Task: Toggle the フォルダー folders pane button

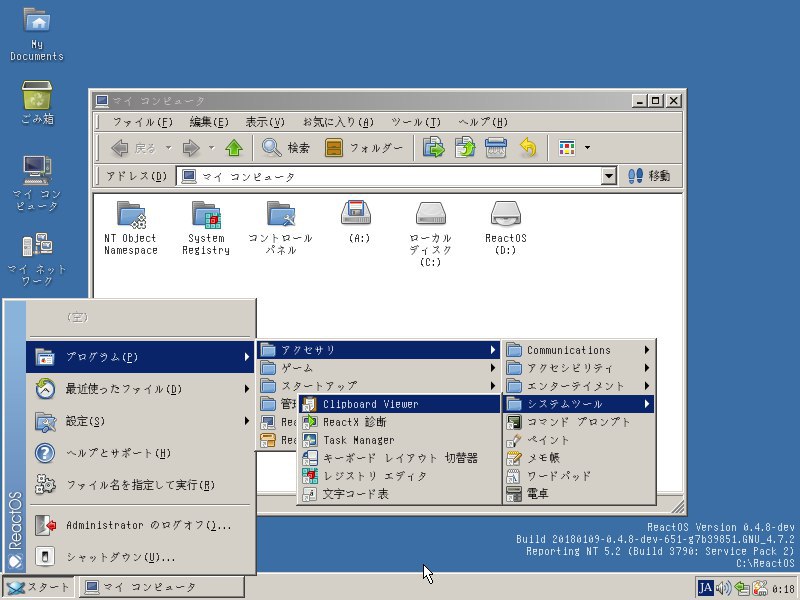Action: pyautogui.click(x=364, y=148)
